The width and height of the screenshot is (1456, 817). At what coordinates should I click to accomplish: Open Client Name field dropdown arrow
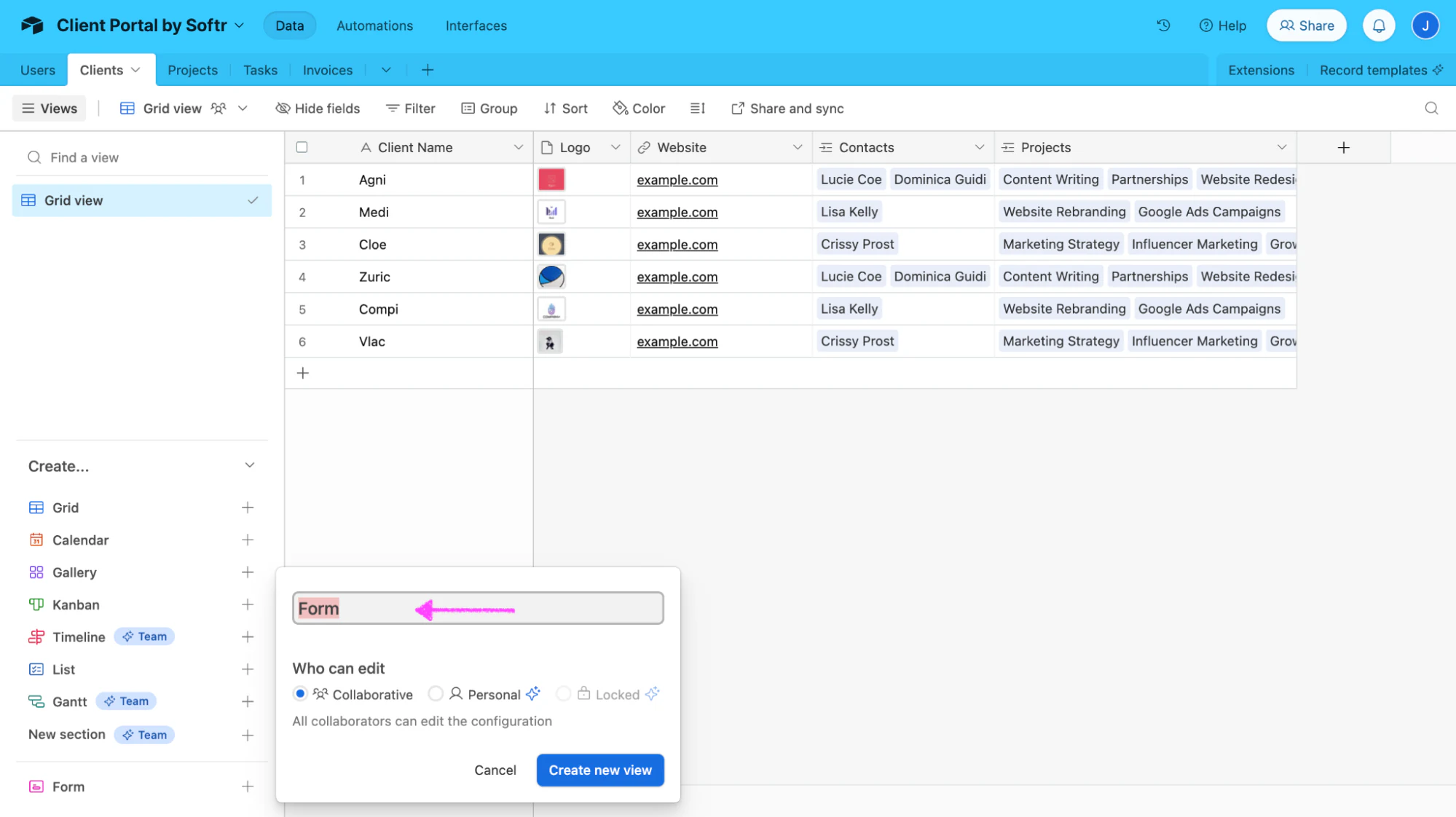pos(519,147)
